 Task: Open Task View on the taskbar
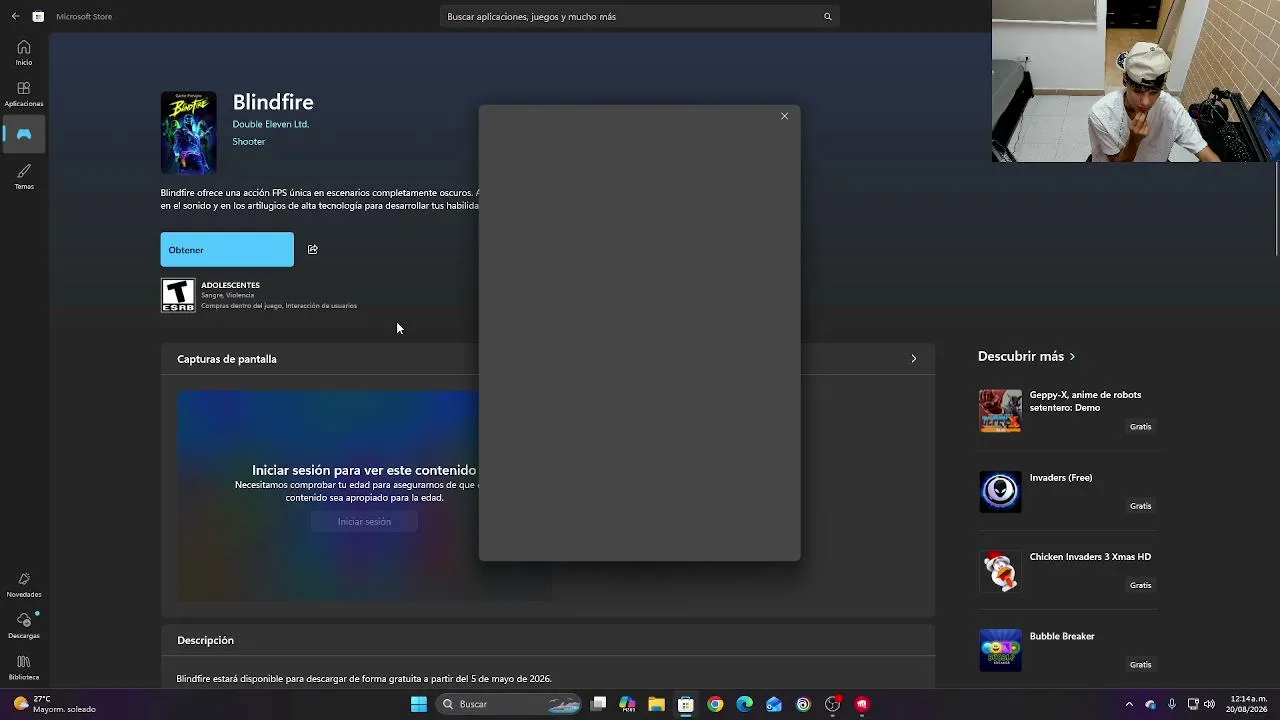tap(598, 704)
